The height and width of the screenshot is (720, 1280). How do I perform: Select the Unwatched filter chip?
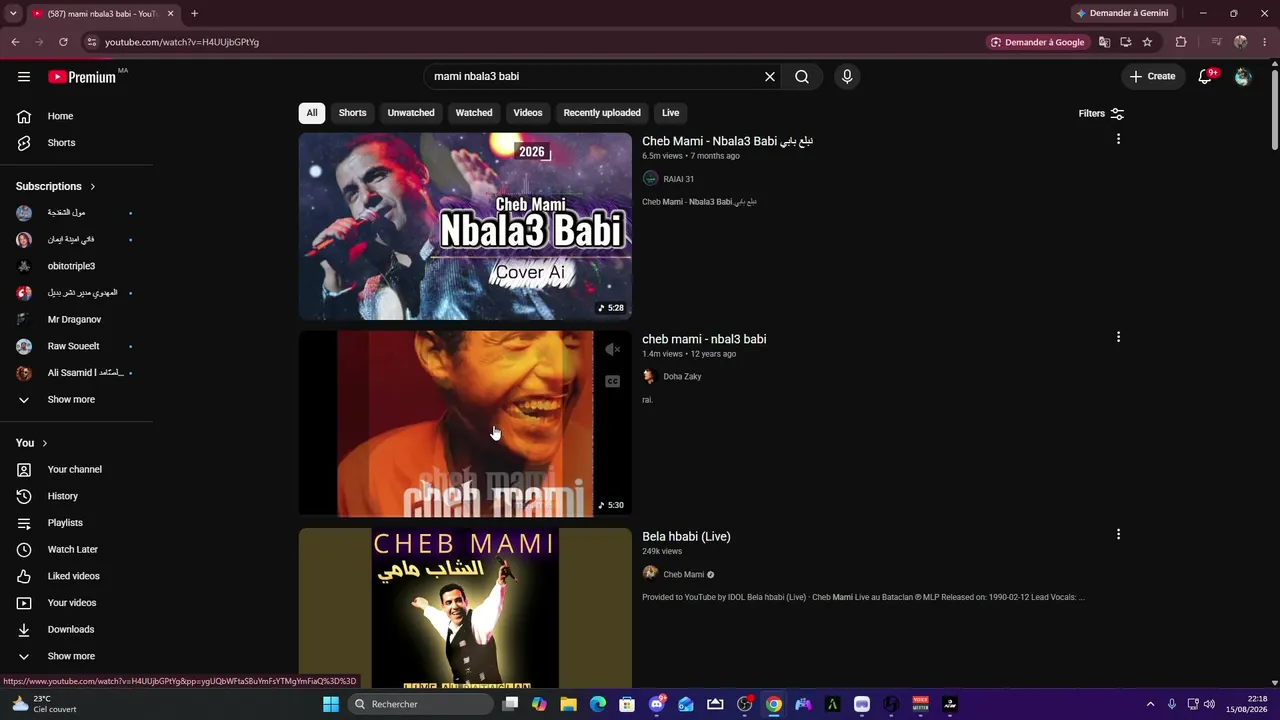(411, 113)
